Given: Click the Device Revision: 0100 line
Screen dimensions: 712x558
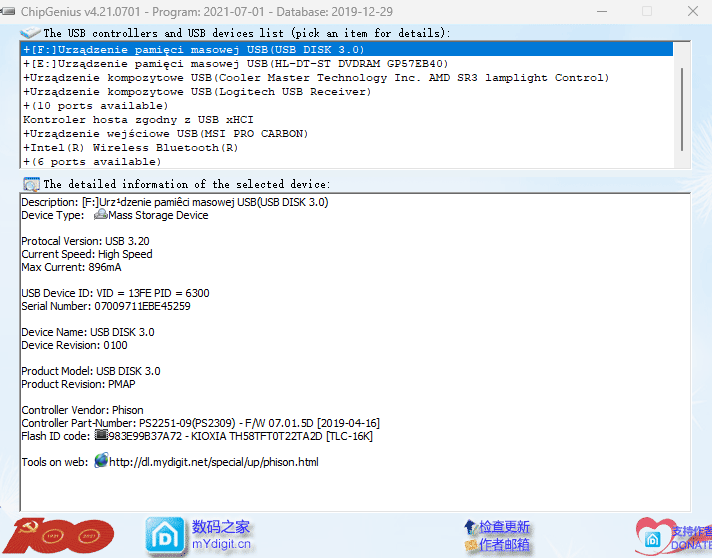Looking at the screenshot, I should coord(74,346).
